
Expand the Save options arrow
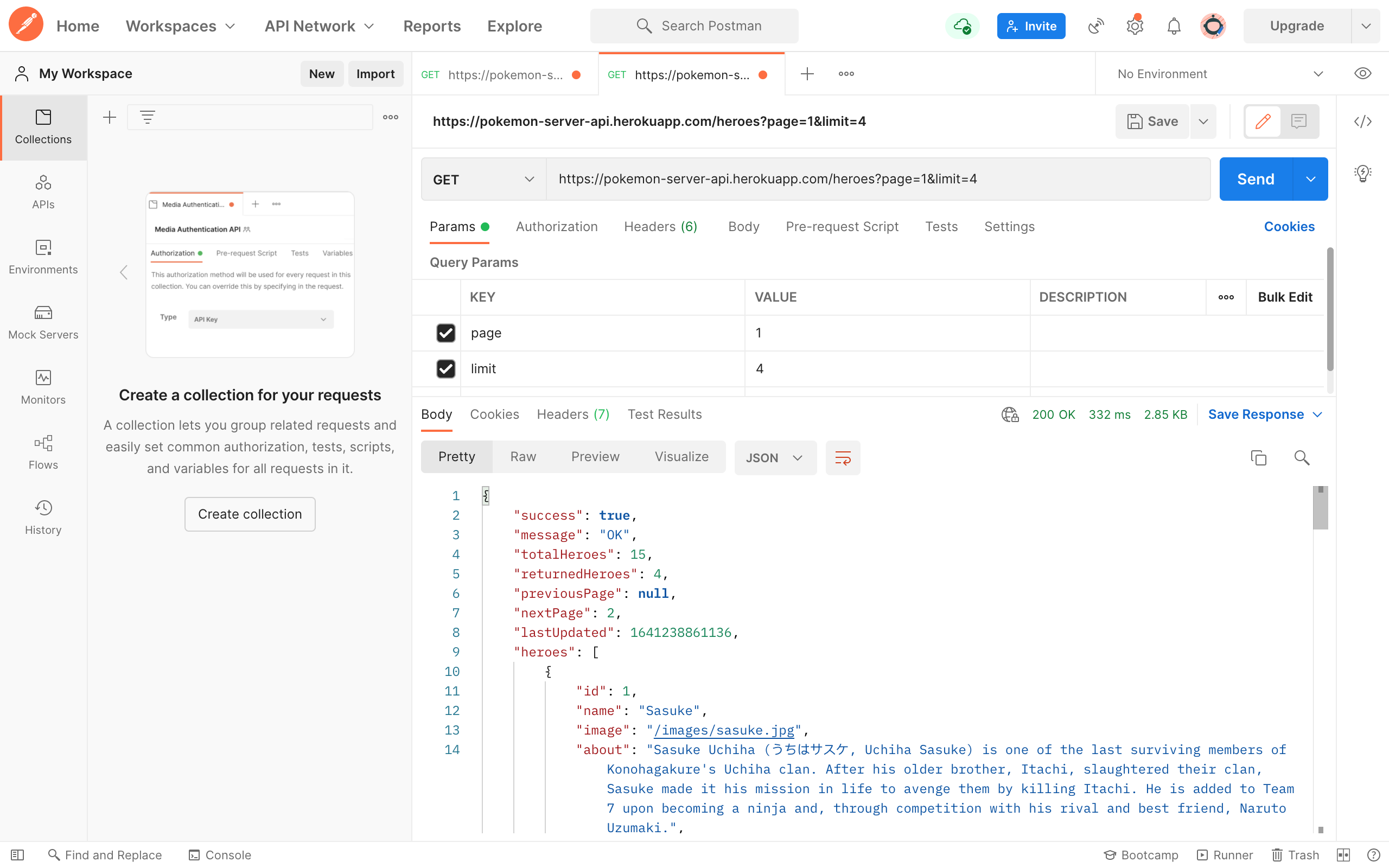pyautogui.click(x=1203, y=121)
